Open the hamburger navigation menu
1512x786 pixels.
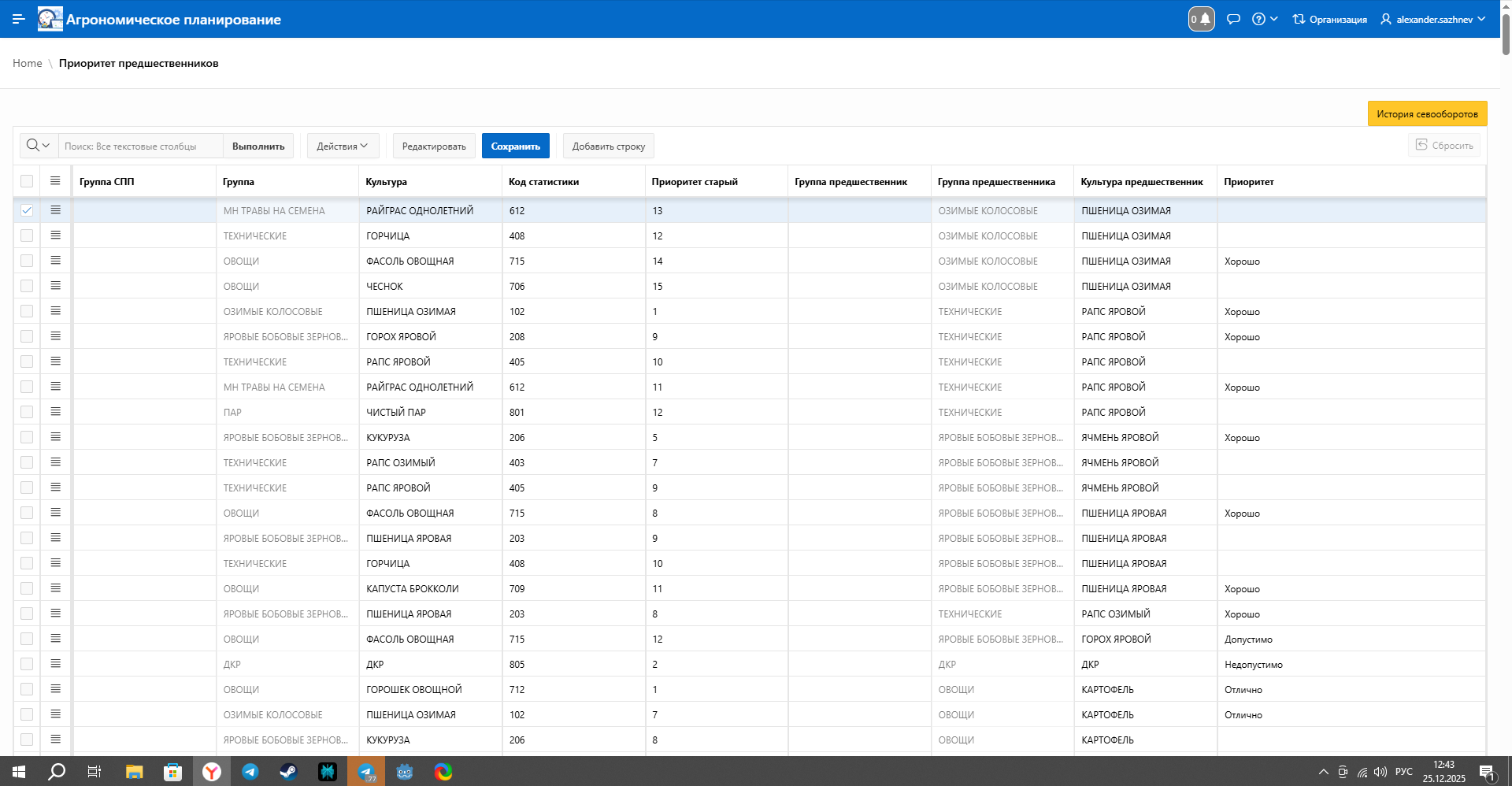[x=19, y=19]
